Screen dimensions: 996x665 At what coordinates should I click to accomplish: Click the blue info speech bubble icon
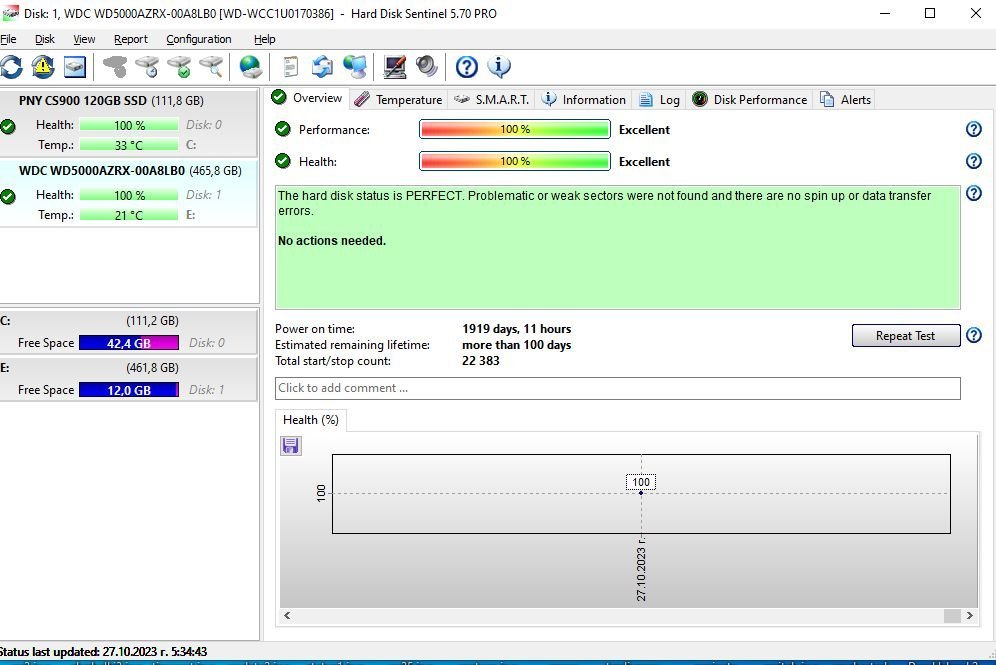498,67
